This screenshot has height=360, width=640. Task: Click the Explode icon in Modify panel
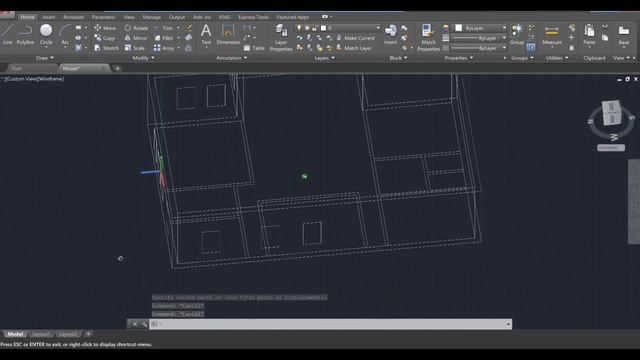click(189, 38)
